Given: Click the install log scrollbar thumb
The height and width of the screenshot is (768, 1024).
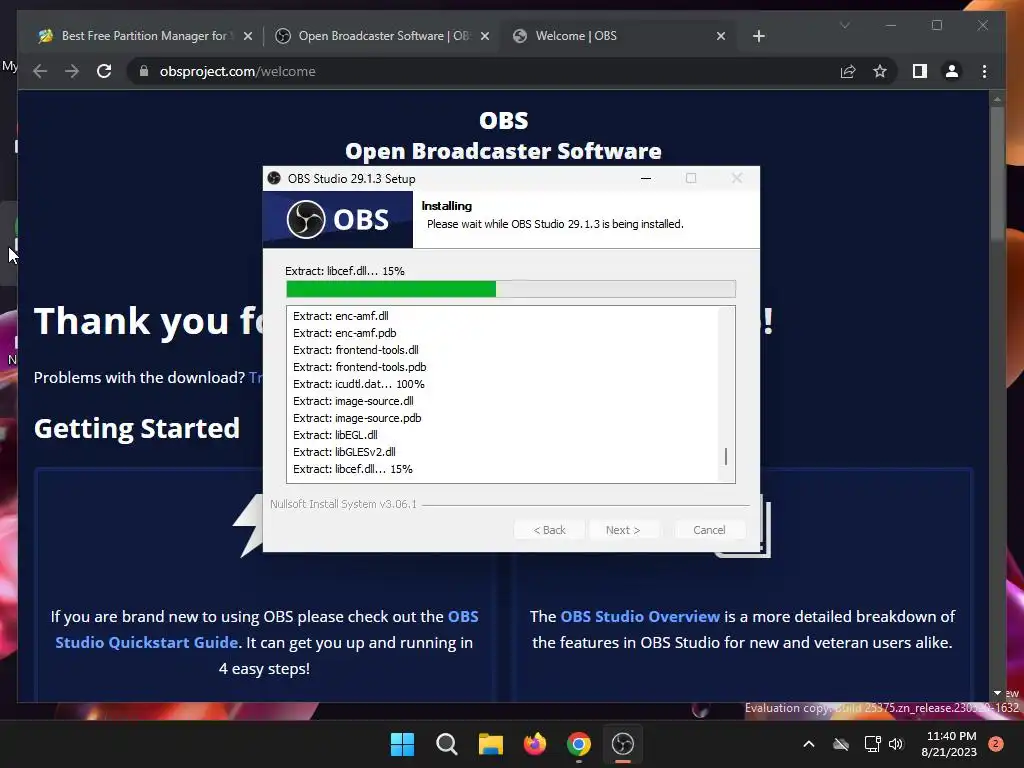Looking at the screenshot, I should [x=726, y=456].
